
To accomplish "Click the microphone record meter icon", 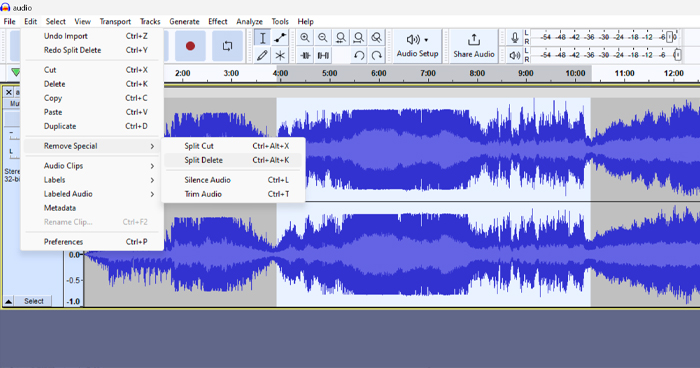I will 515,38.
